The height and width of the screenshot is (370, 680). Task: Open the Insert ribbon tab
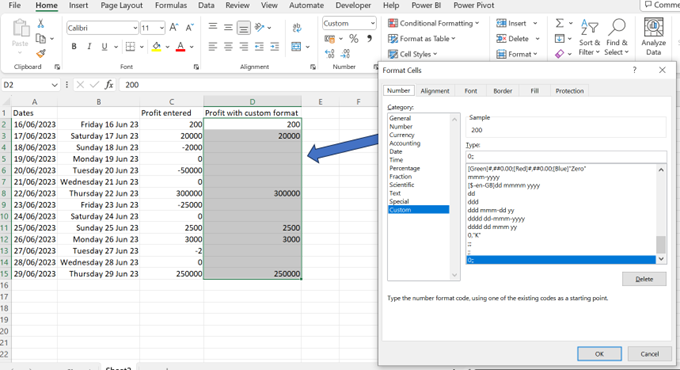(78, 5)
